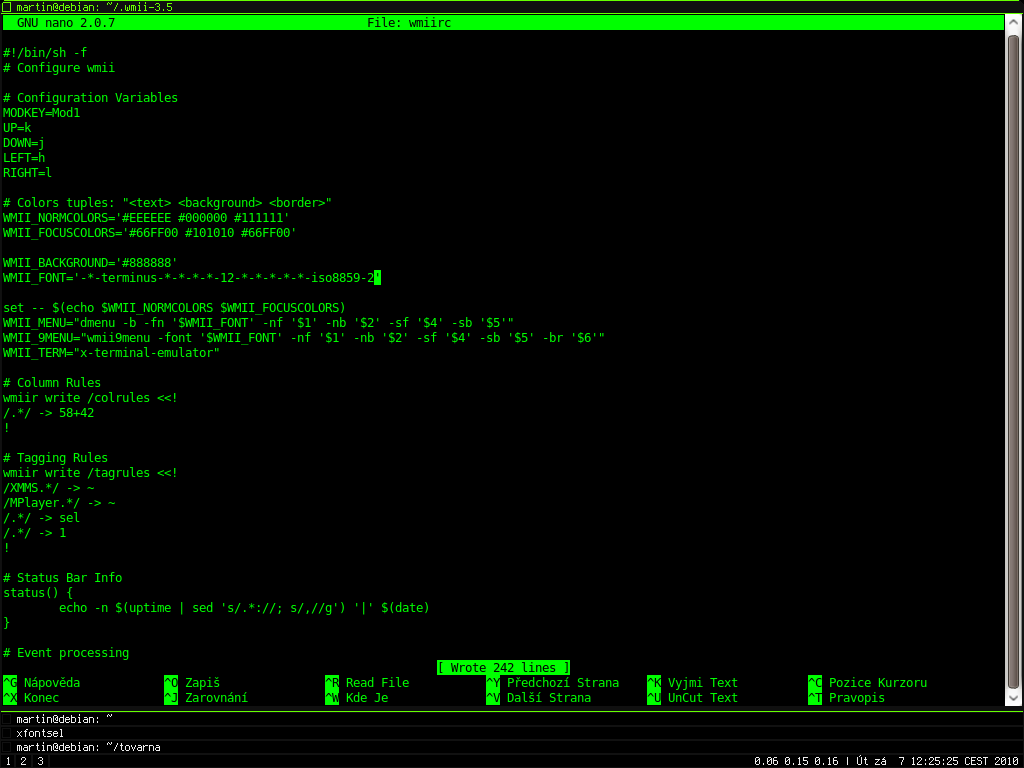Click the 'Wrote 242 lines' status message
The image size is (1024, 768).
click(504, 668)
